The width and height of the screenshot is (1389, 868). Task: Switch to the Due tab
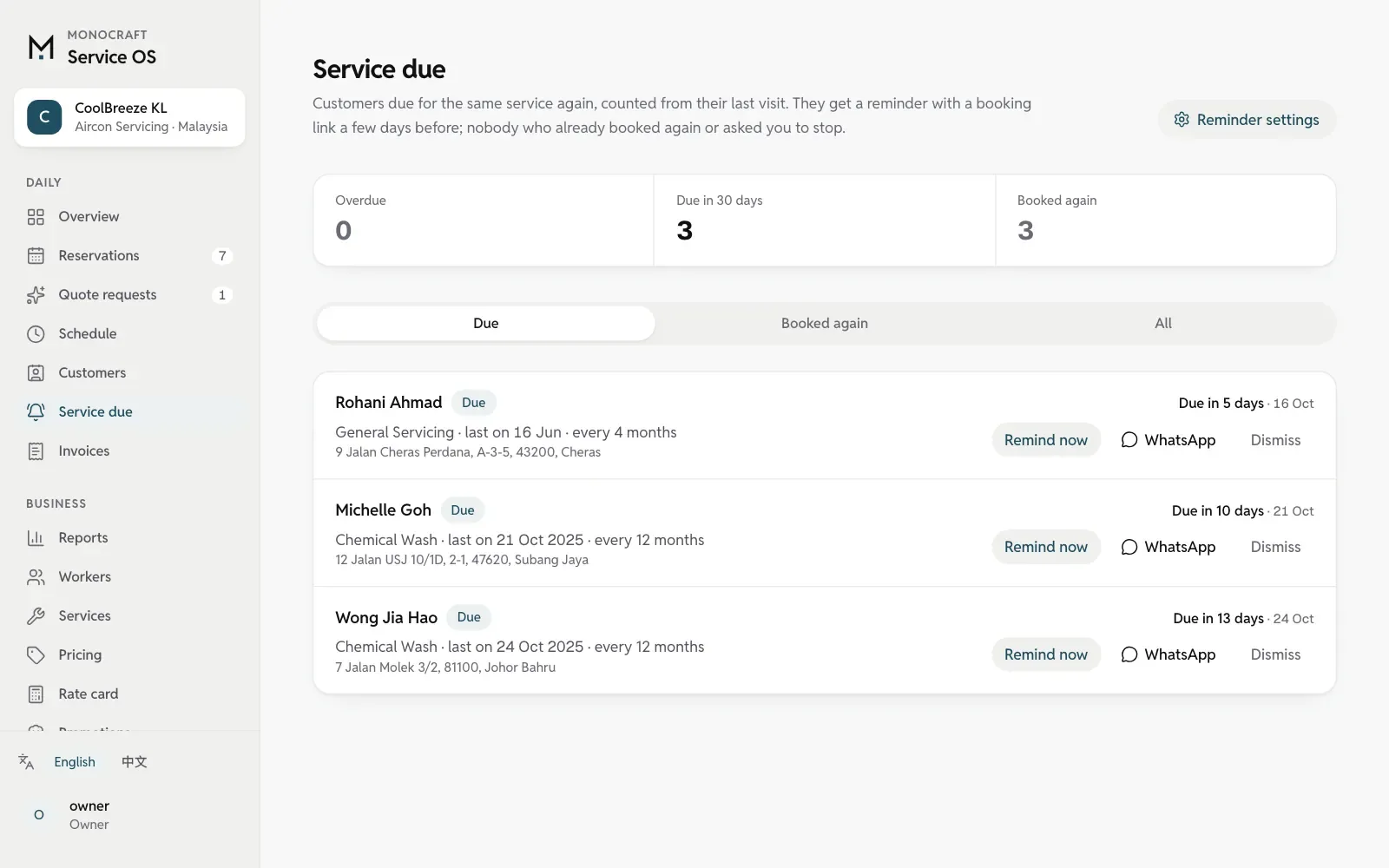(x=486, y=323)
